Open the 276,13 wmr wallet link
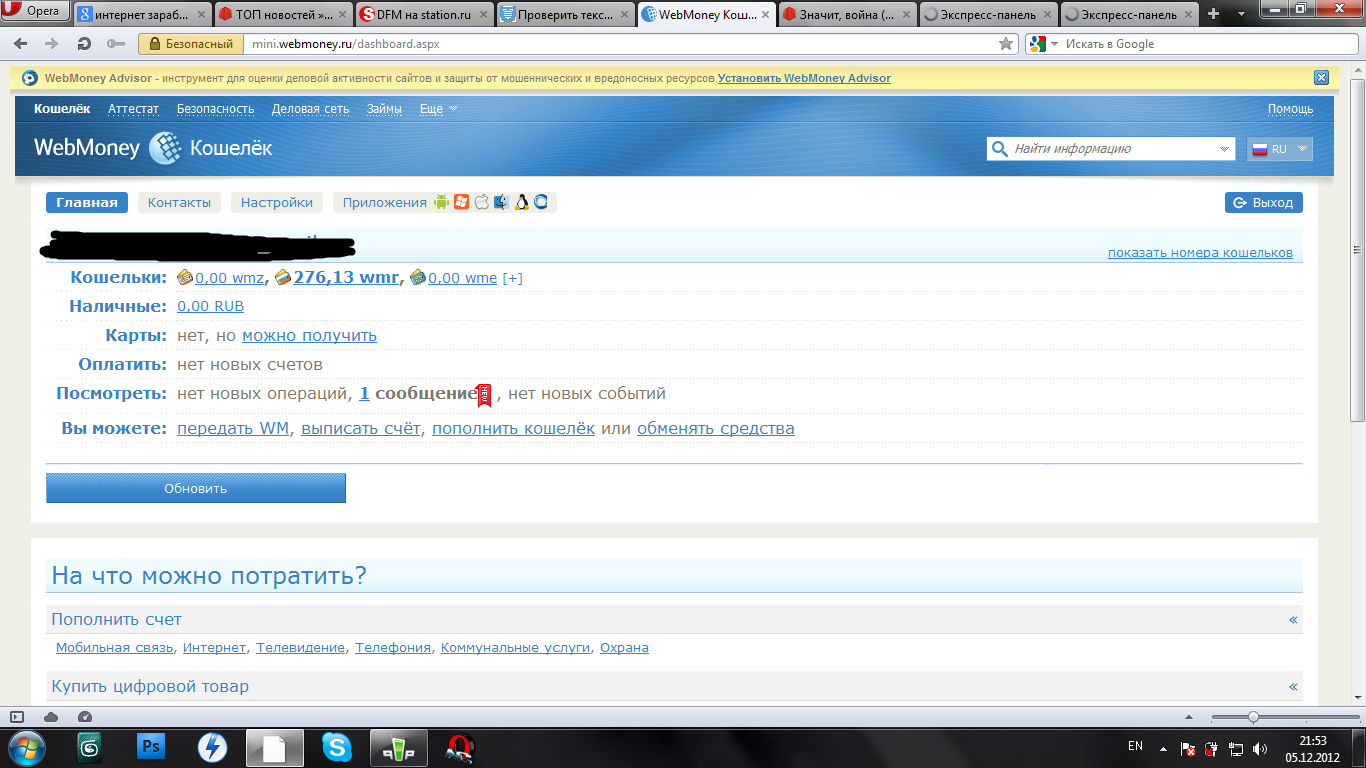The height and width of the screenshot is (768, 1366). 346,278
